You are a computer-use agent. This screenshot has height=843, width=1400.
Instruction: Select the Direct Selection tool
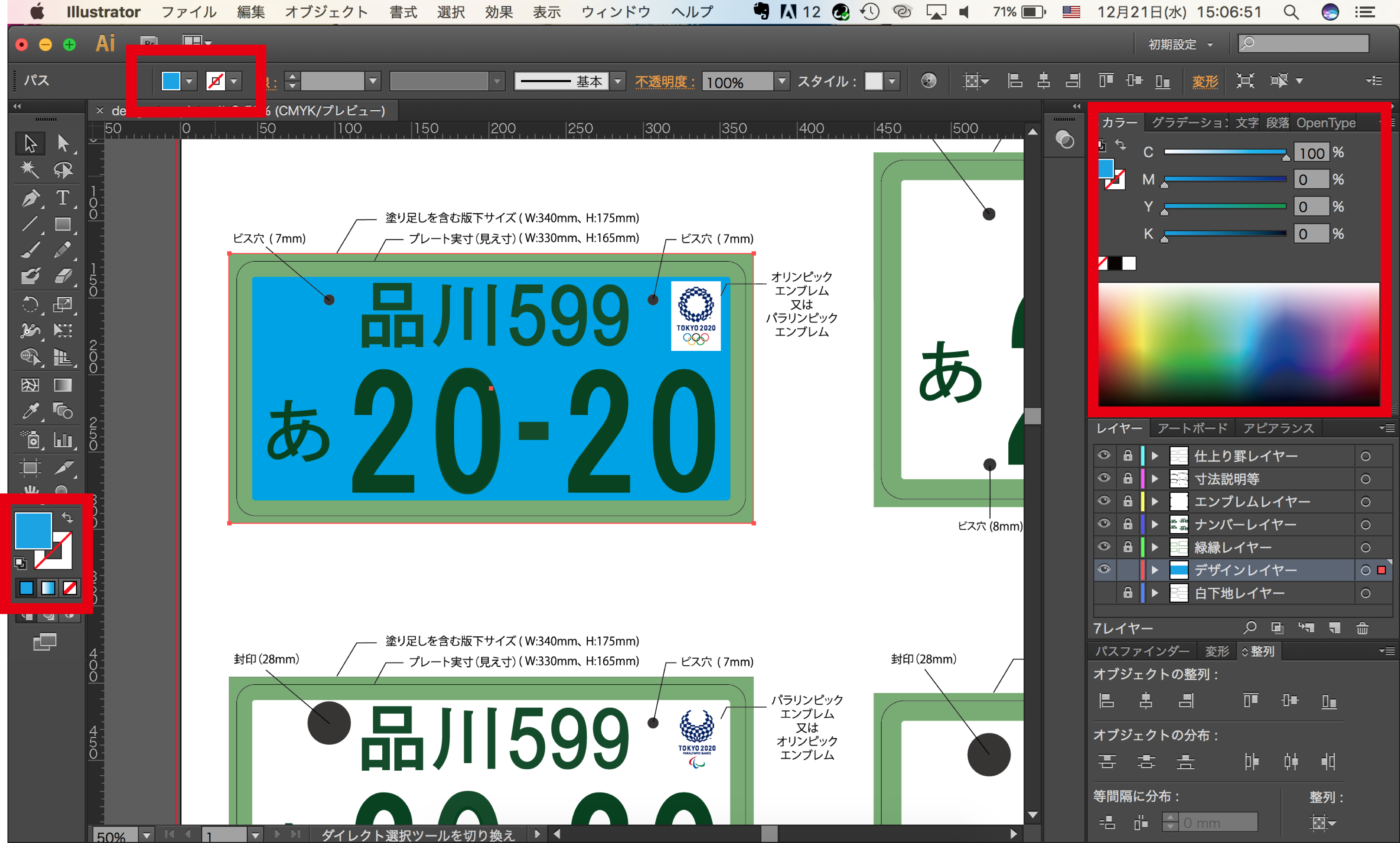coord(63,144)
